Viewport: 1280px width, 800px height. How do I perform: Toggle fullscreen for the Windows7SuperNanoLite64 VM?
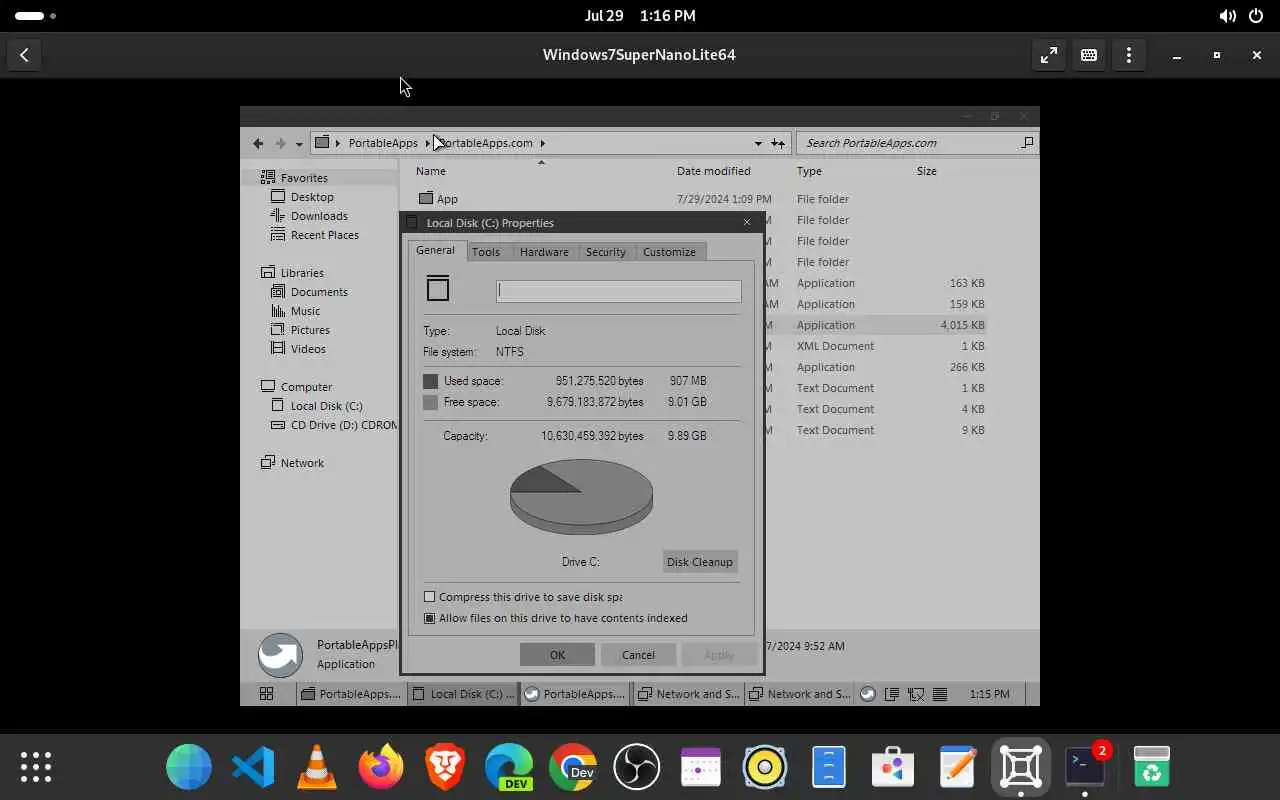click(x=1049, y=55)
